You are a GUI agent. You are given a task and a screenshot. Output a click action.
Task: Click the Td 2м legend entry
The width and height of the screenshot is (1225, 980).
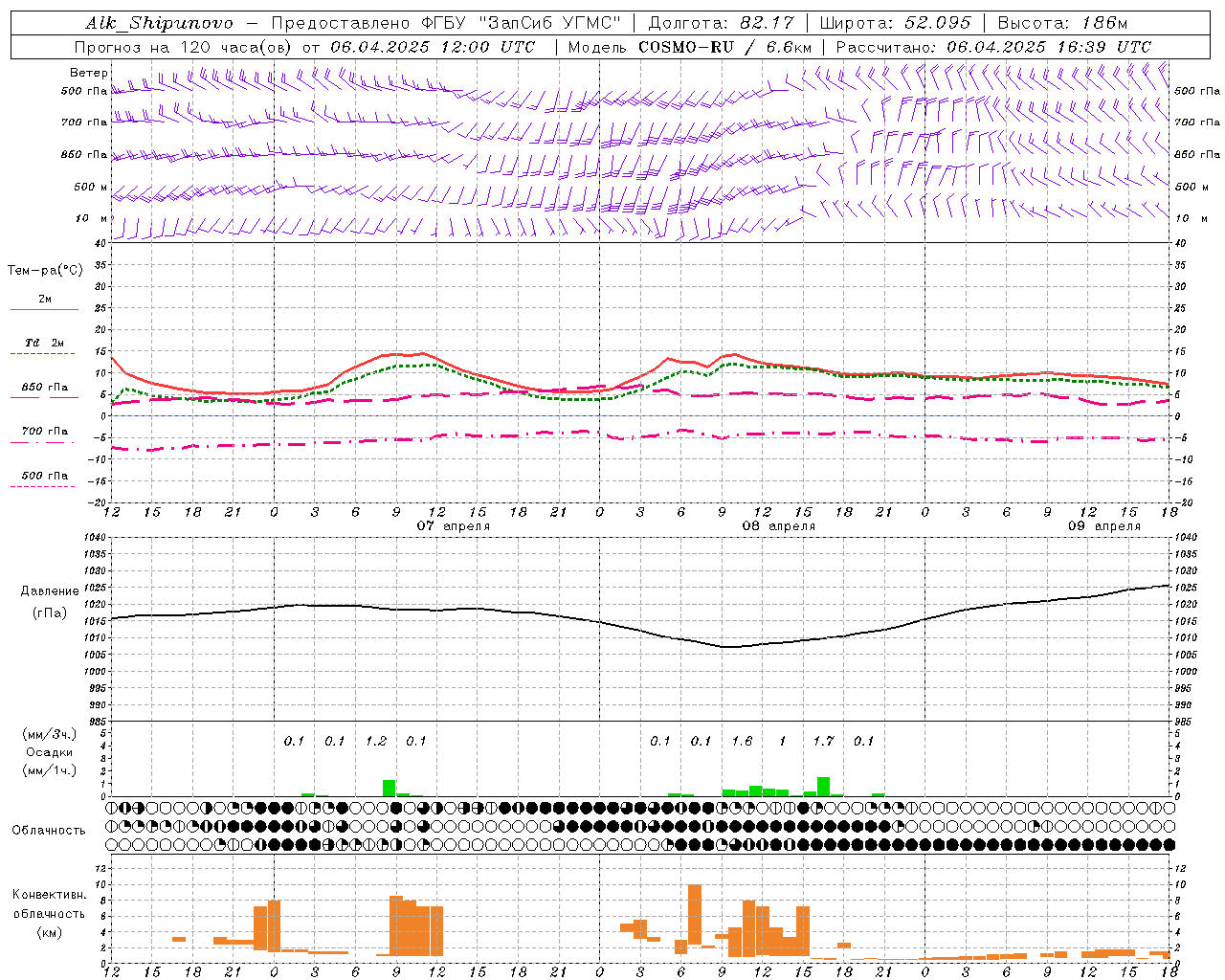(44, 343)
